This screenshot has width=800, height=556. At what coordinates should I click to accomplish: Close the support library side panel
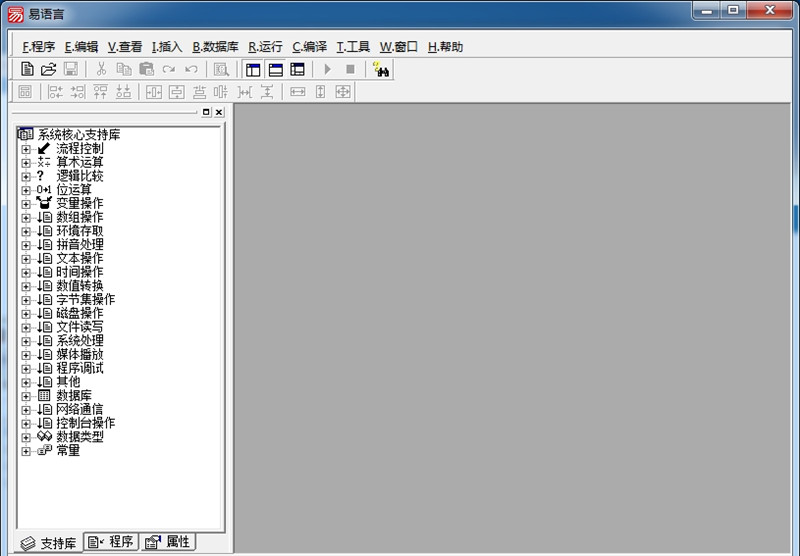coord(219,112)
